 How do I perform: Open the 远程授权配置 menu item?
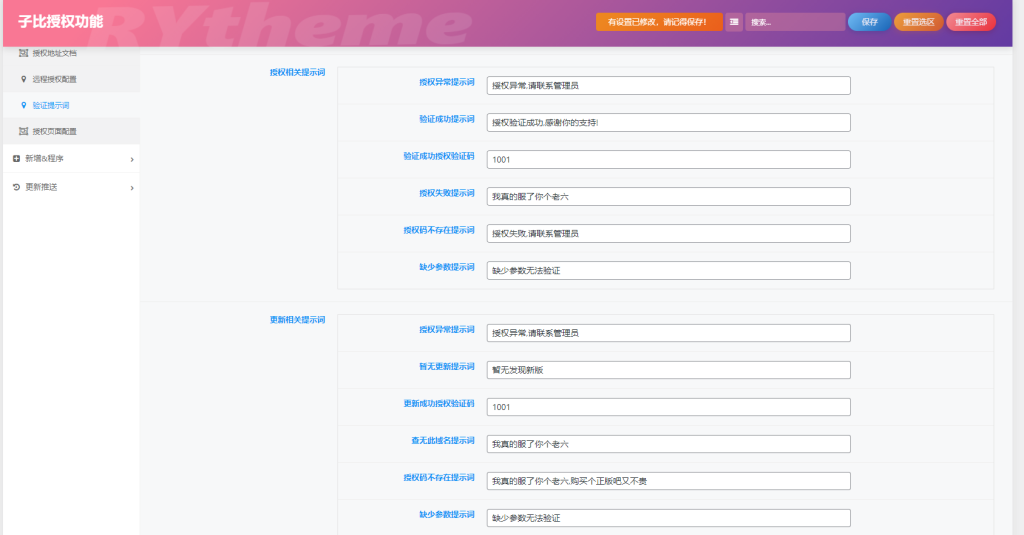tap(54, 79)
